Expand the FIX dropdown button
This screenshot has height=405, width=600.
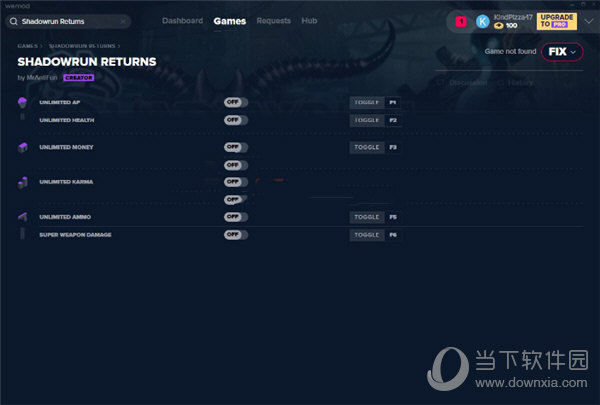562,52
